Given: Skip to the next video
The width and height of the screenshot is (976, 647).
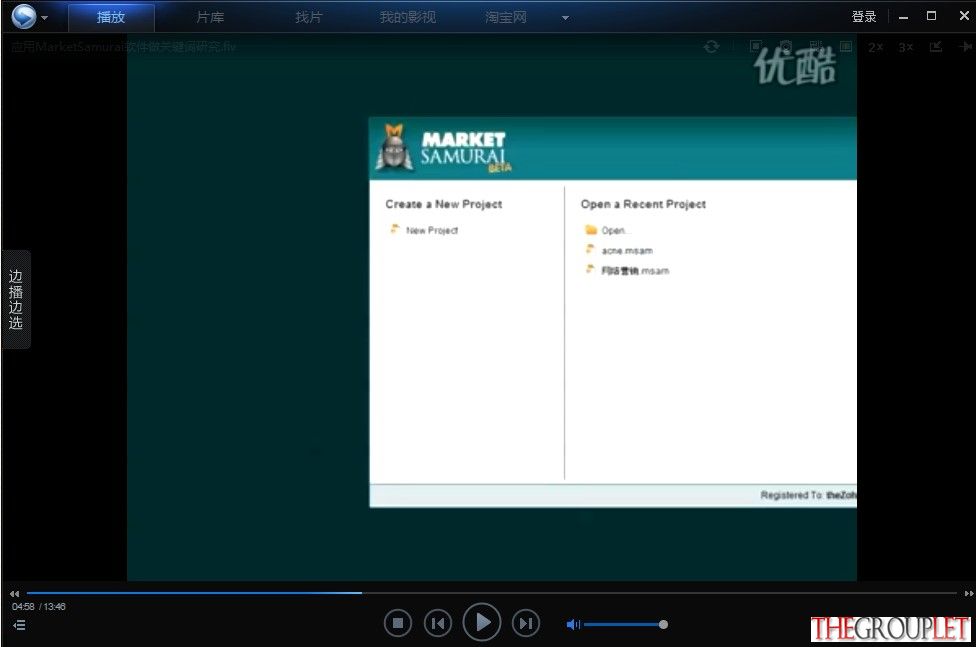Looking at the screenshot, I should [526, 623].
